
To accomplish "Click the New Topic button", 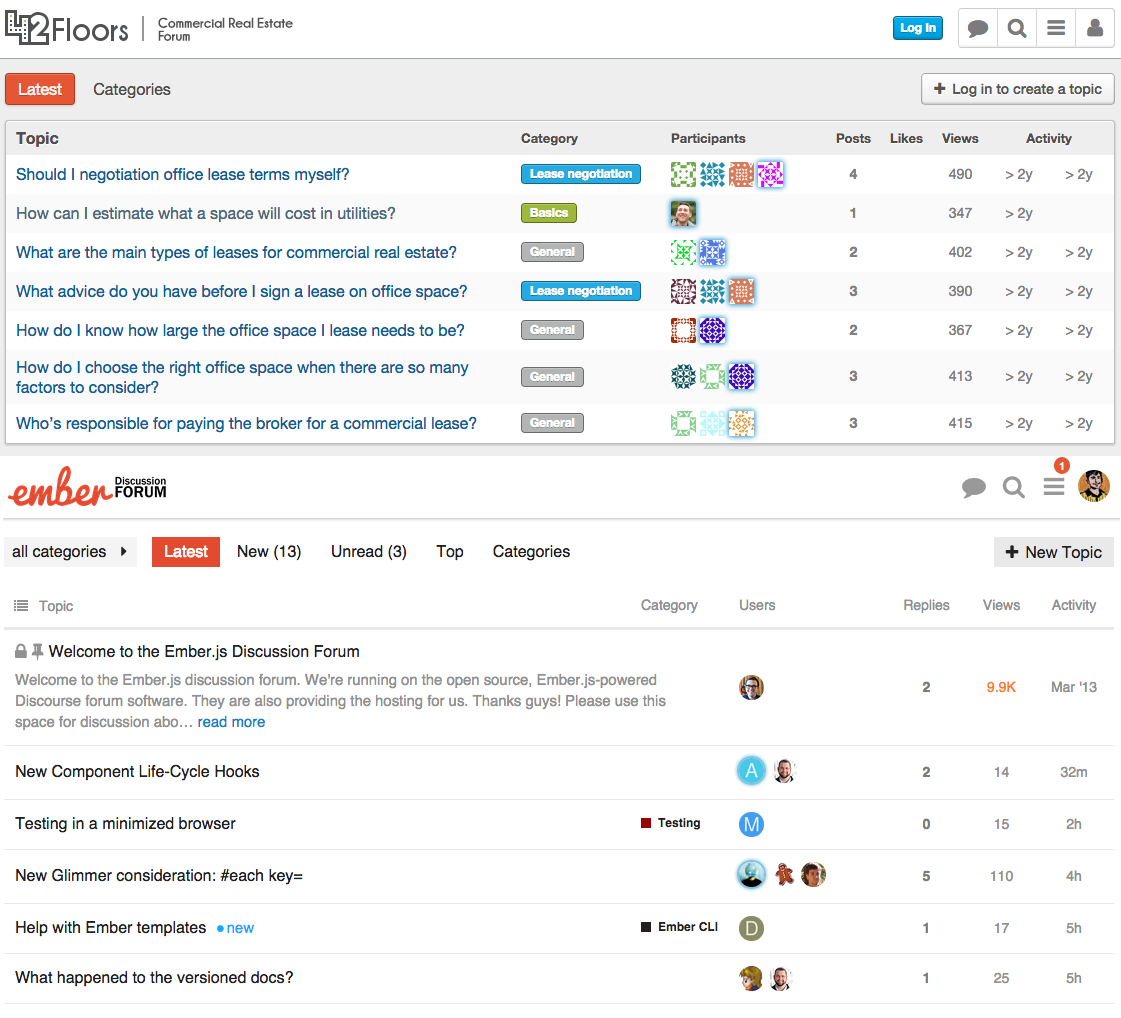I will [x=1054, y=552].
